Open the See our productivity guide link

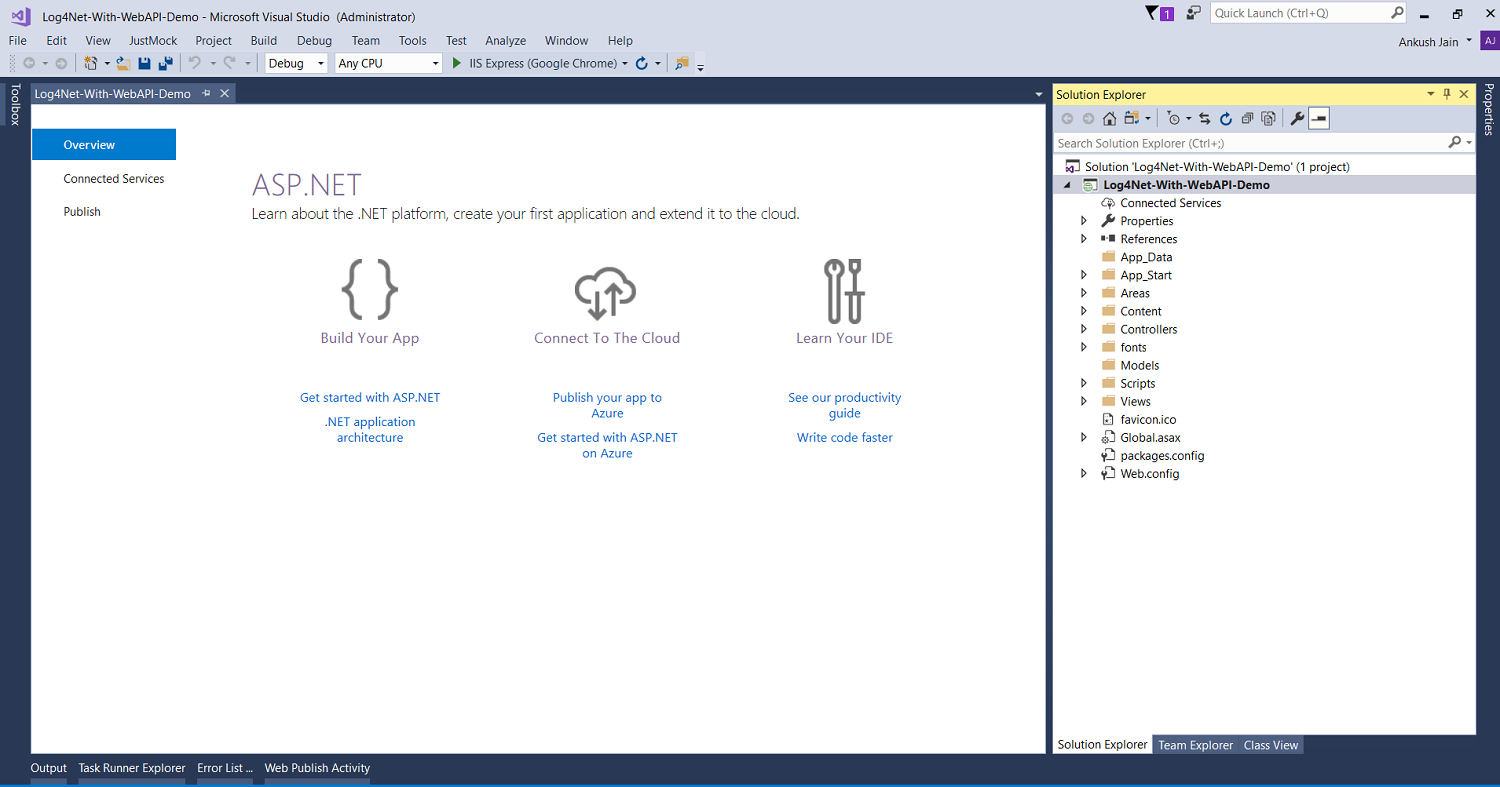click(845, 405)
